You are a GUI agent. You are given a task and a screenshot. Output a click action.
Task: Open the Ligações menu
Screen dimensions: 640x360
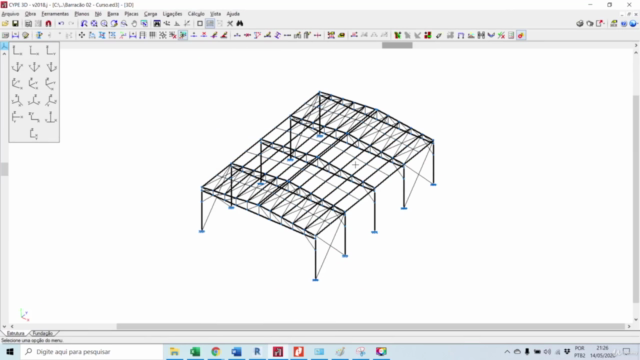tap(172, 14)
